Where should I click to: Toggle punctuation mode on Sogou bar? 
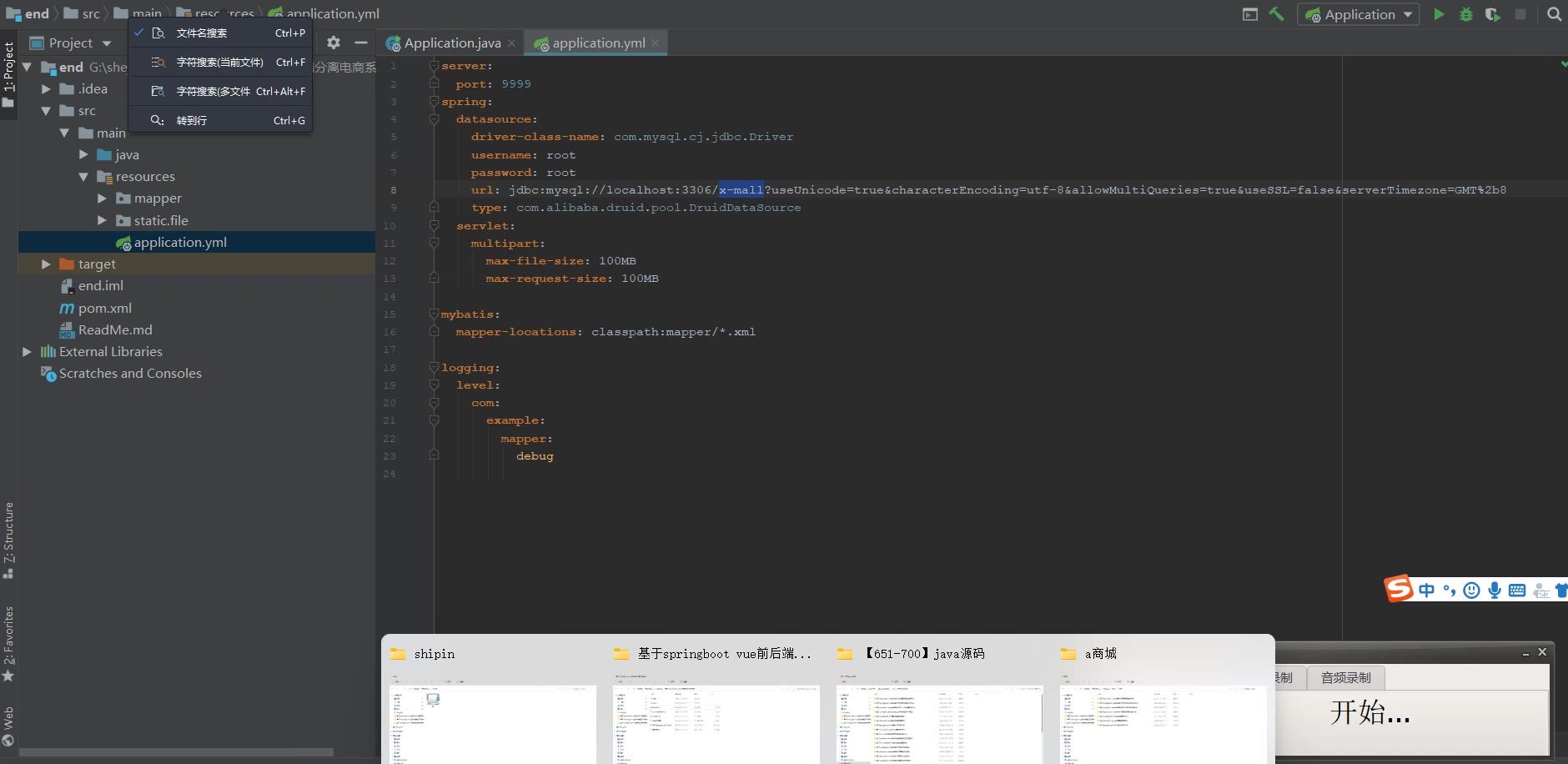click(1450, 591)
